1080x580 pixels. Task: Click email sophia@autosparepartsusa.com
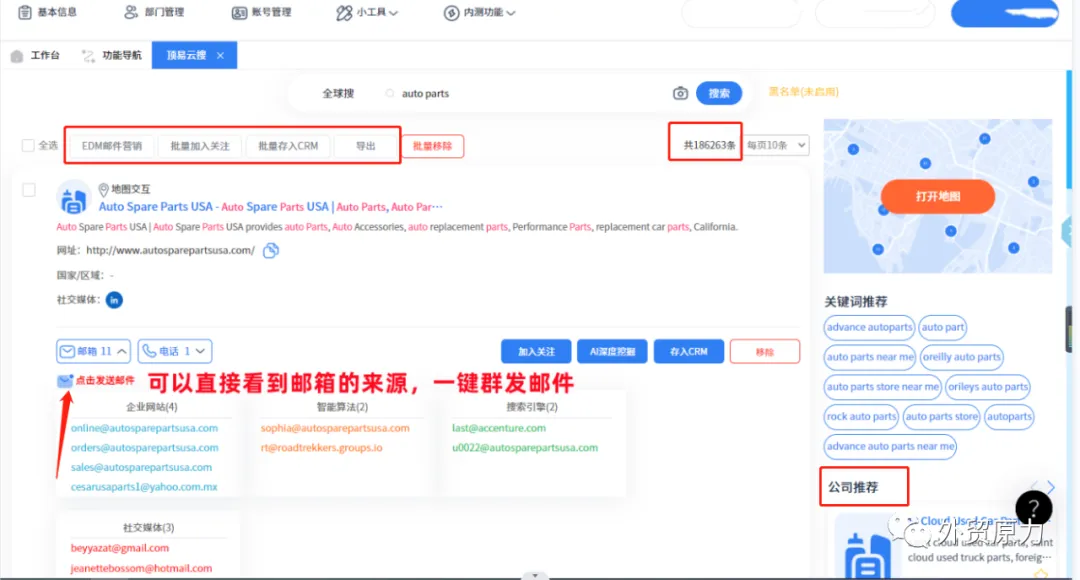click(x=335, y=428)
